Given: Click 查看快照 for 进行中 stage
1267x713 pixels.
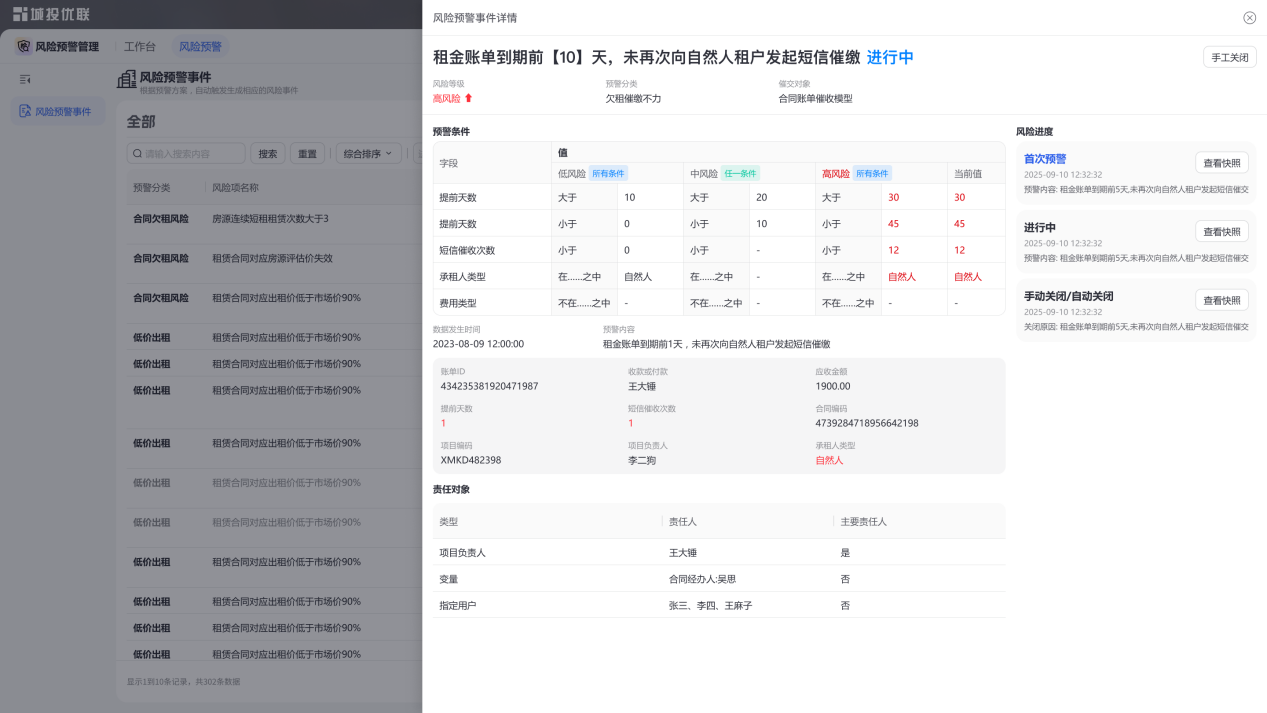Looking at the screenshot, I should pyautogui.click(x=1221, y=231).
